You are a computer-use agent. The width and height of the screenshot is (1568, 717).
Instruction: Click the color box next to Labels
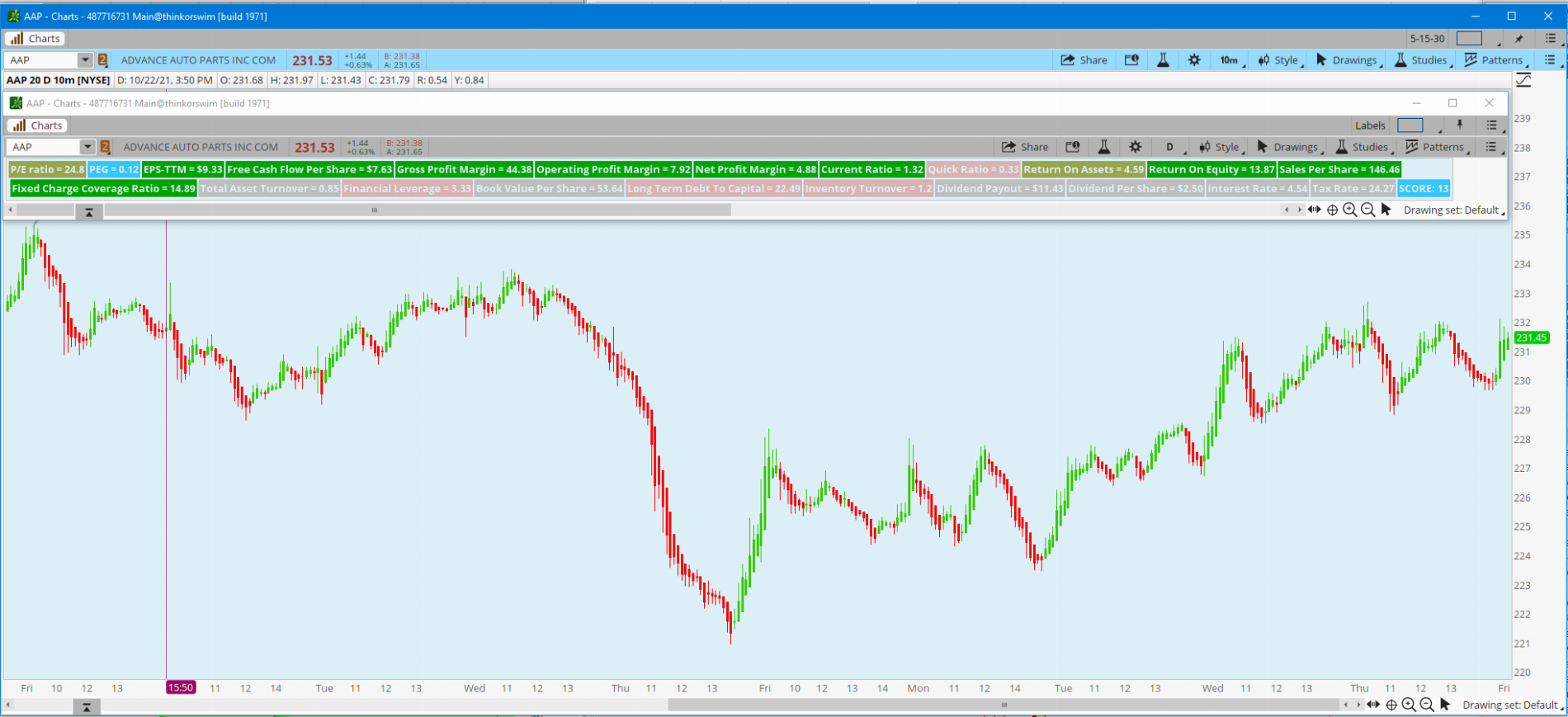tap(1410, 125)
